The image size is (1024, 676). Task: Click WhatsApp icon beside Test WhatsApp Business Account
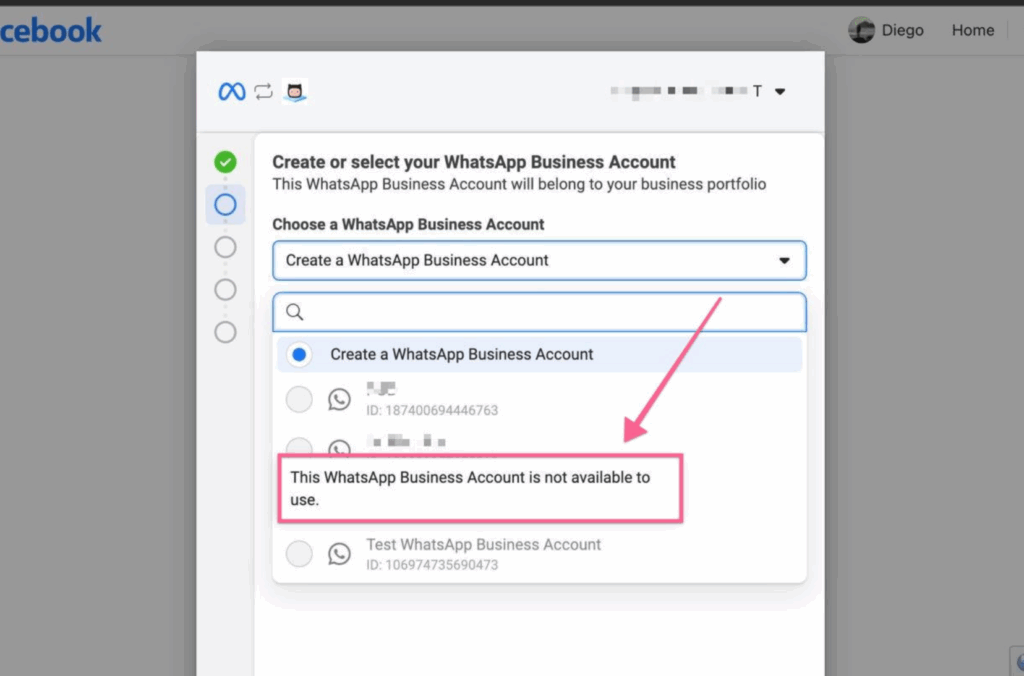tap(340, 554)
